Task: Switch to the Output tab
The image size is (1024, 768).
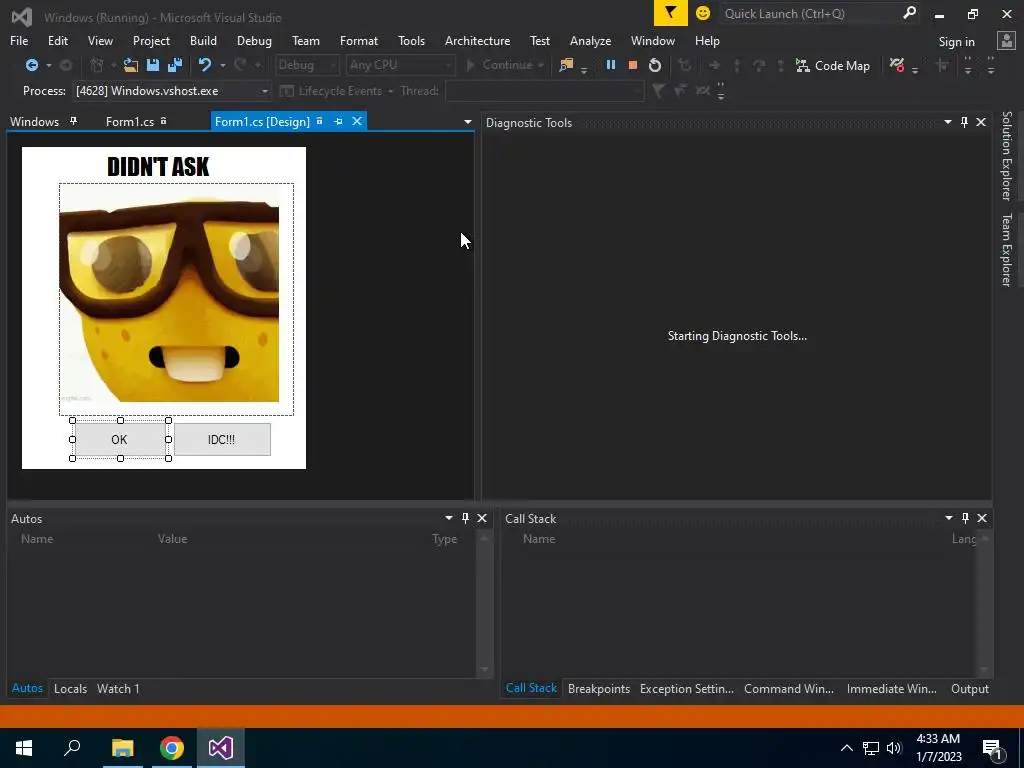Action: coord(970,688)
